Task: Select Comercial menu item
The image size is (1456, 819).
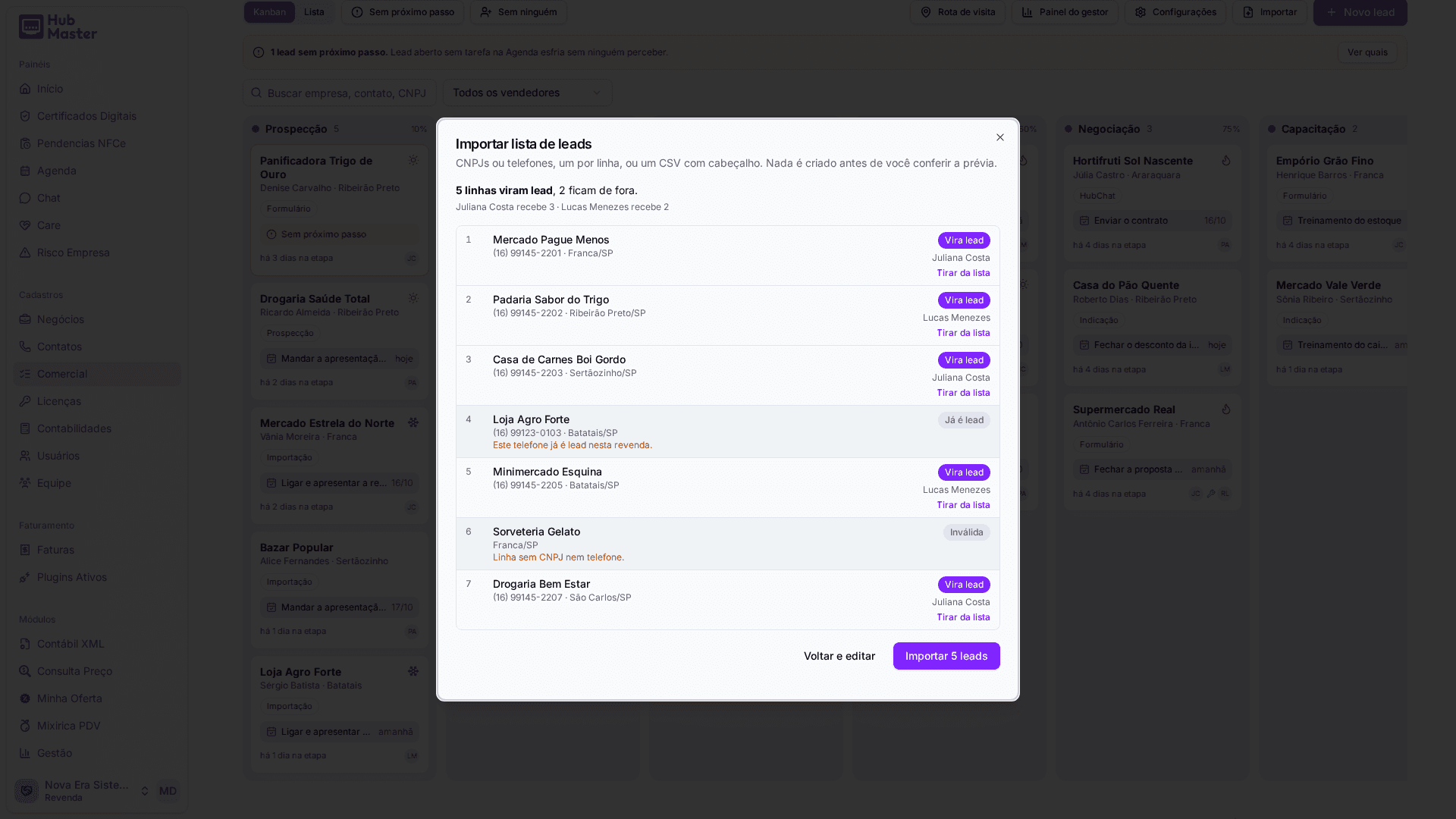Action: [x=97, y=374]
